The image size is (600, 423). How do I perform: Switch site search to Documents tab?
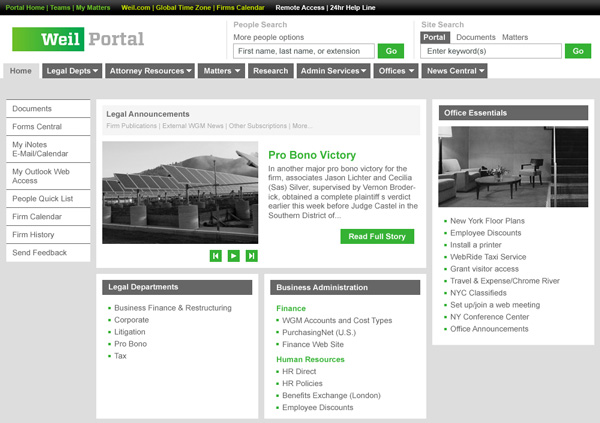click(476, 37)
